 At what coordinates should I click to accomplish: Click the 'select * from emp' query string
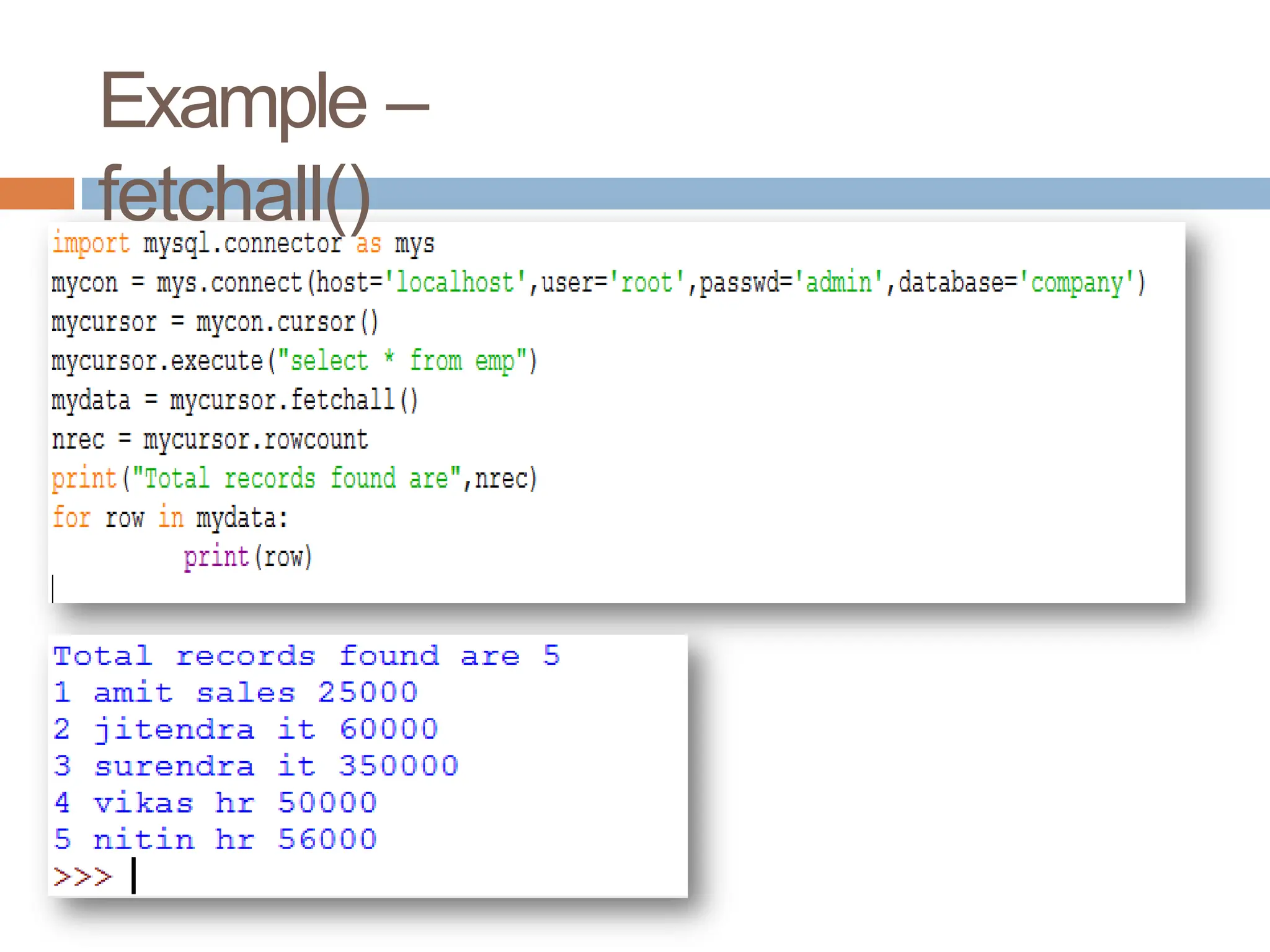tap(402, 361)
